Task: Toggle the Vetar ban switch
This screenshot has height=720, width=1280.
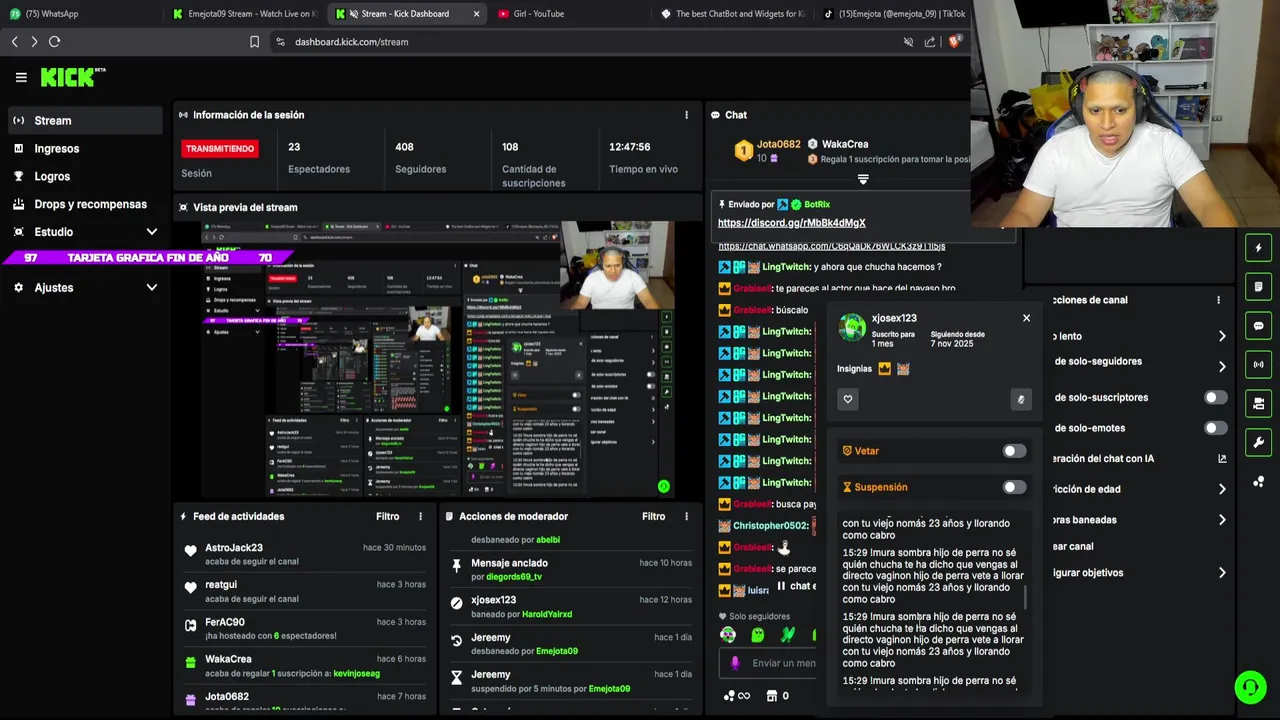Action: click(x=1014, y=451)
